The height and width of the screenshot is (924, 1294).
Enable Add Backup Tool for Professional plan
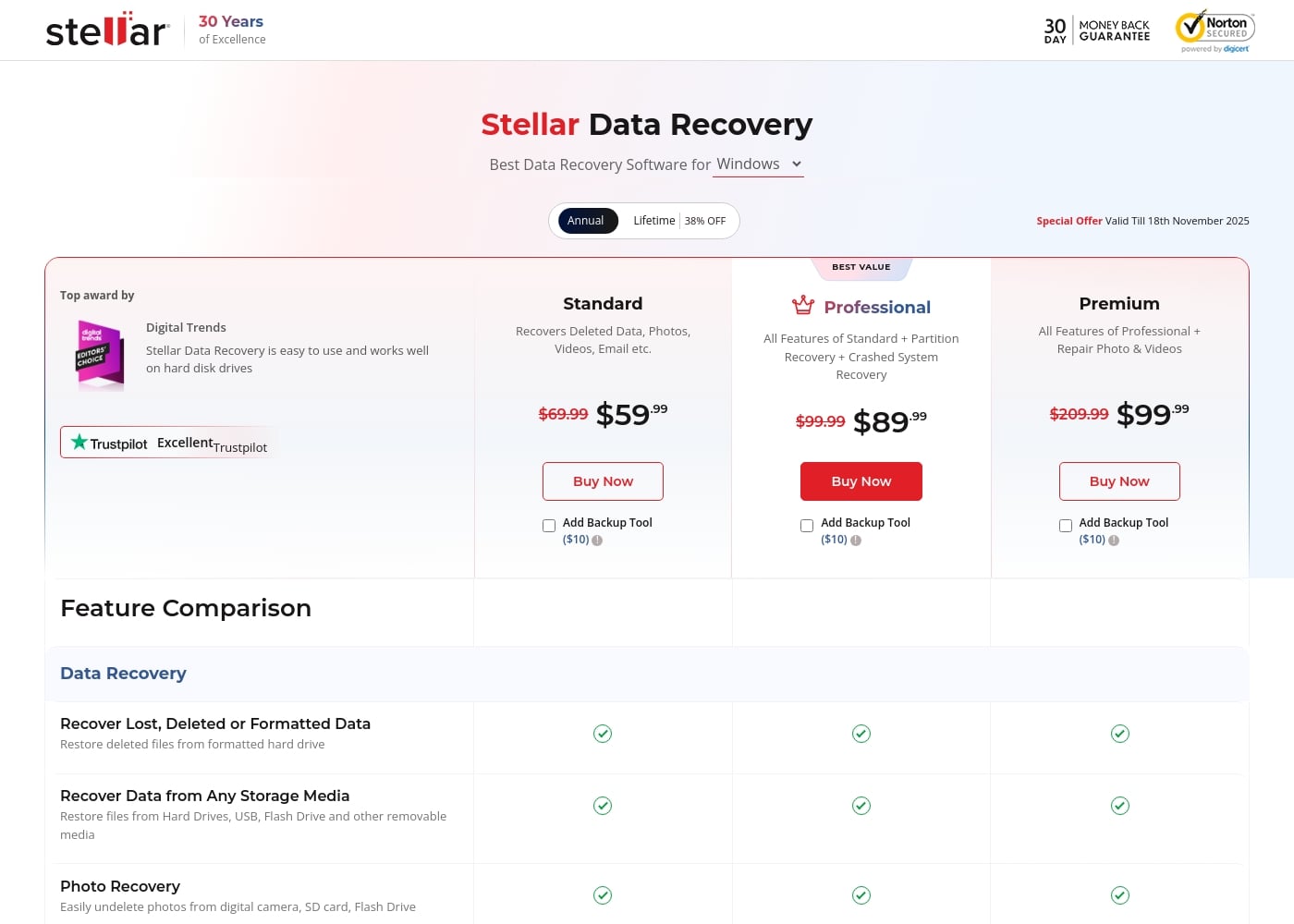(807, 526)
